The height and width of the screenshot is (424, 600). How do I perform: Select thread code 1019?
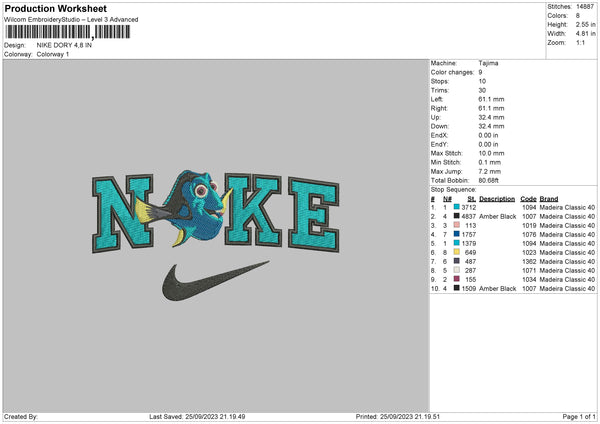pyautogui.click(x=529, y=225)
